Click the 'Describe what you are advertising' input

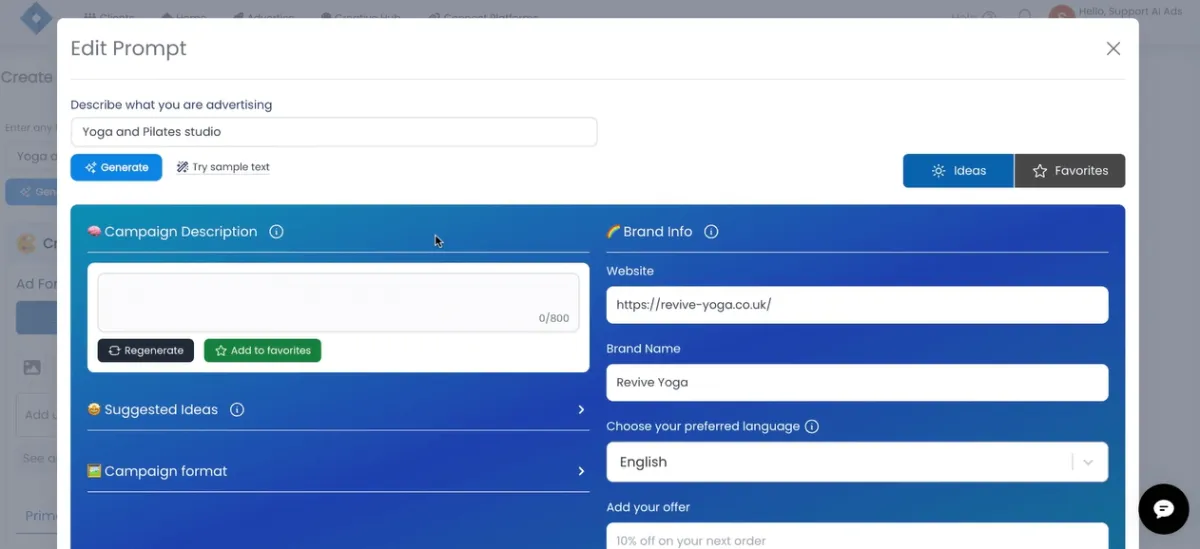pos(334,132)
